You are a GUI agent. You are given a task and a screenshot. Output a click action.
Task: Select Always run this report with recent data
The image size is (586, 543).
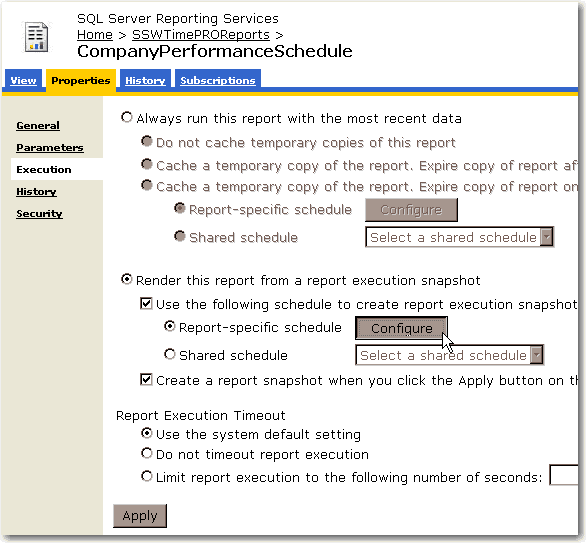pyautogui.click(x=127, y=117)
